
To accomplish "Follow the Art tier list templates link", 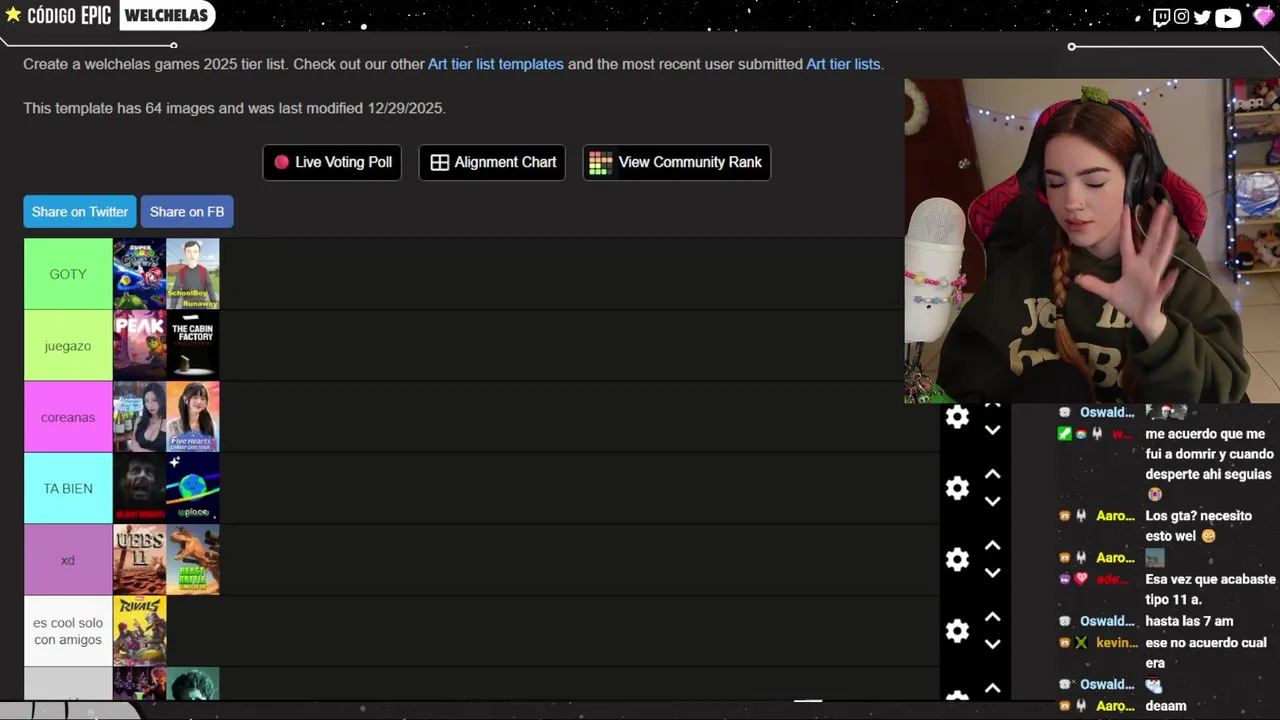I will pyautogui.click(x=496, y=64).
